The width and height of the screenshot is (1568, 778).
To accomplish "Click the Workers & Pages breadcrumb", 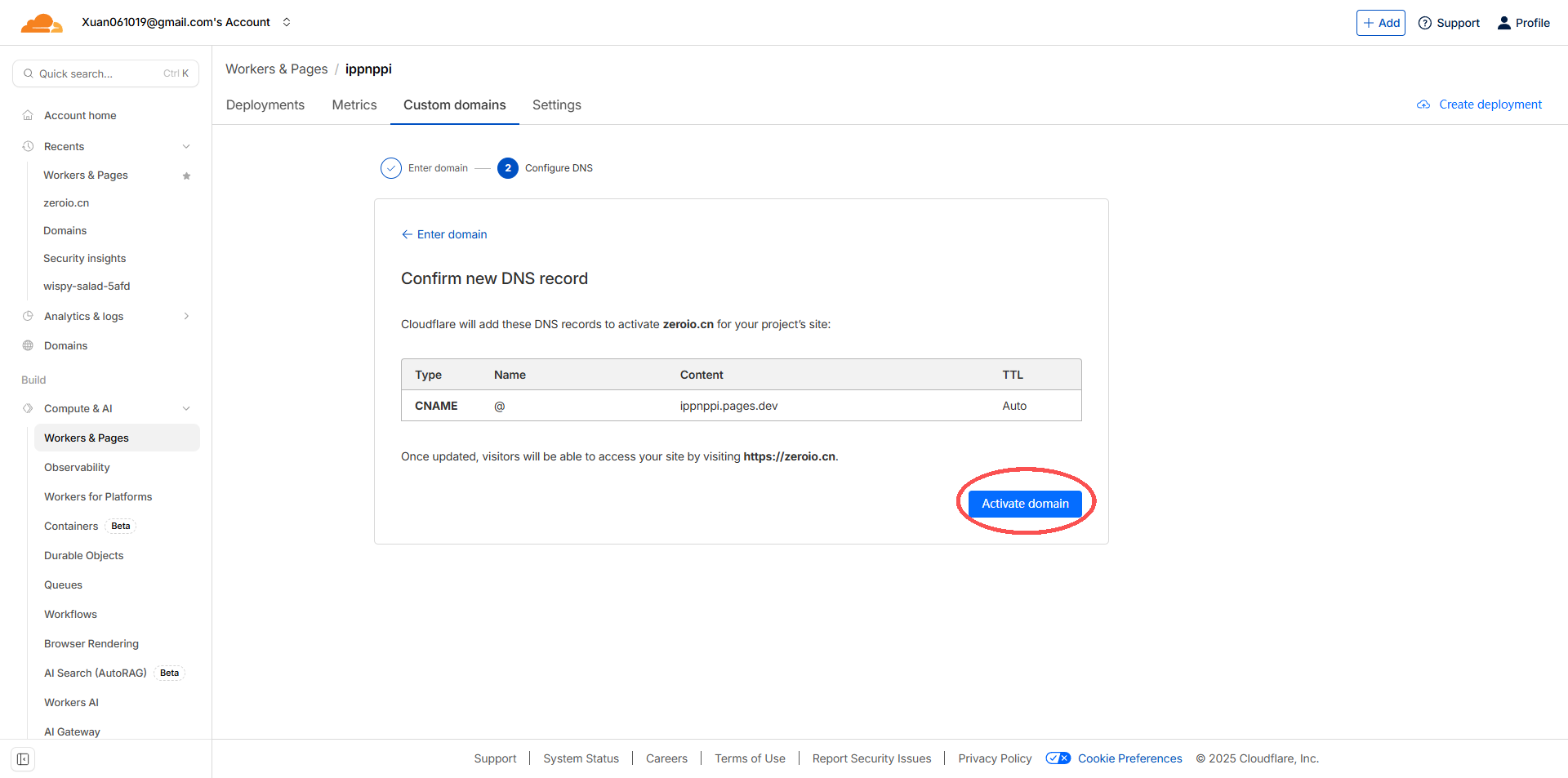I will pos(277,69).
